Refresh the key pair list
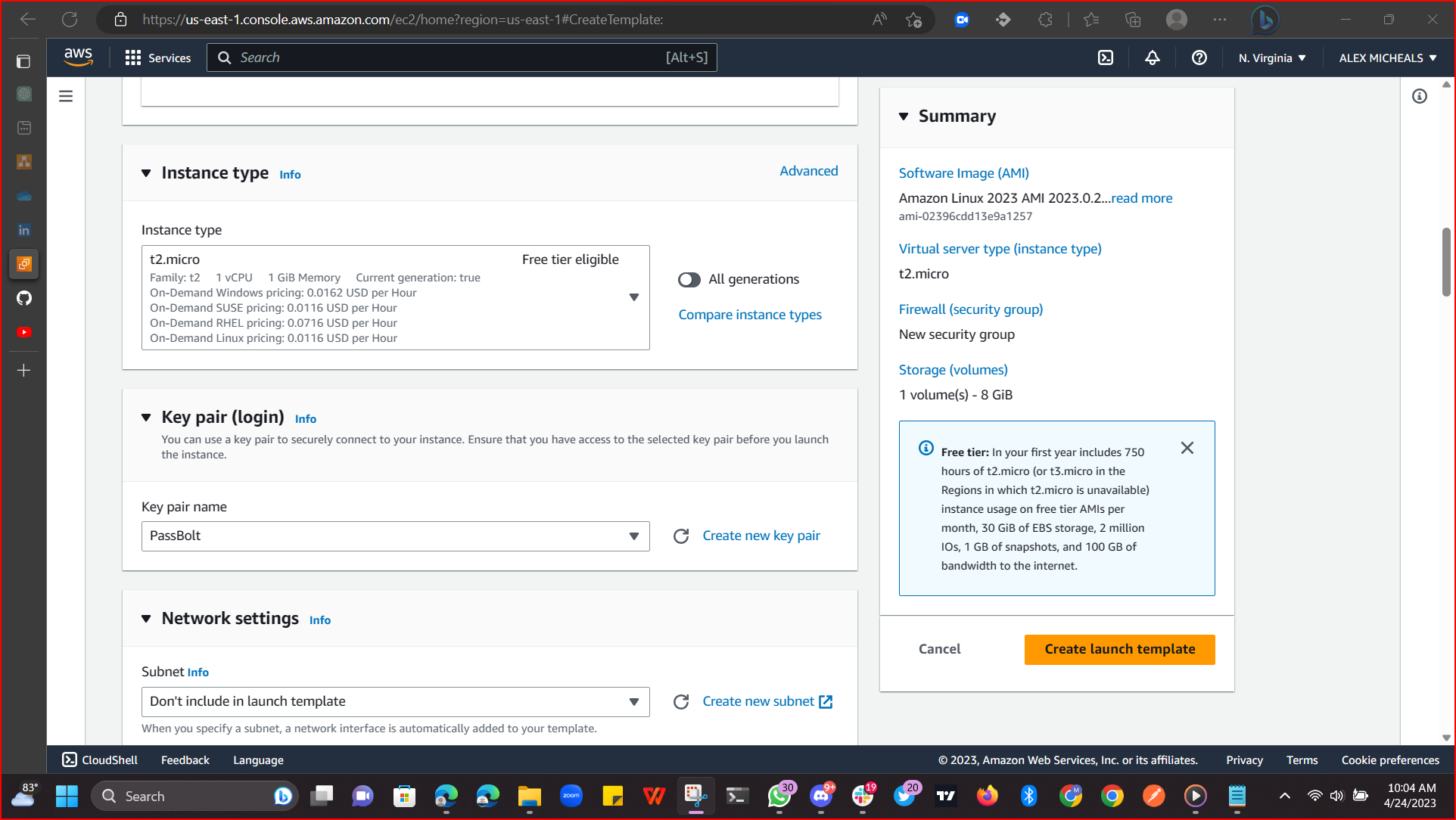This screenshot has height=820, width=1456. point(680,536)
